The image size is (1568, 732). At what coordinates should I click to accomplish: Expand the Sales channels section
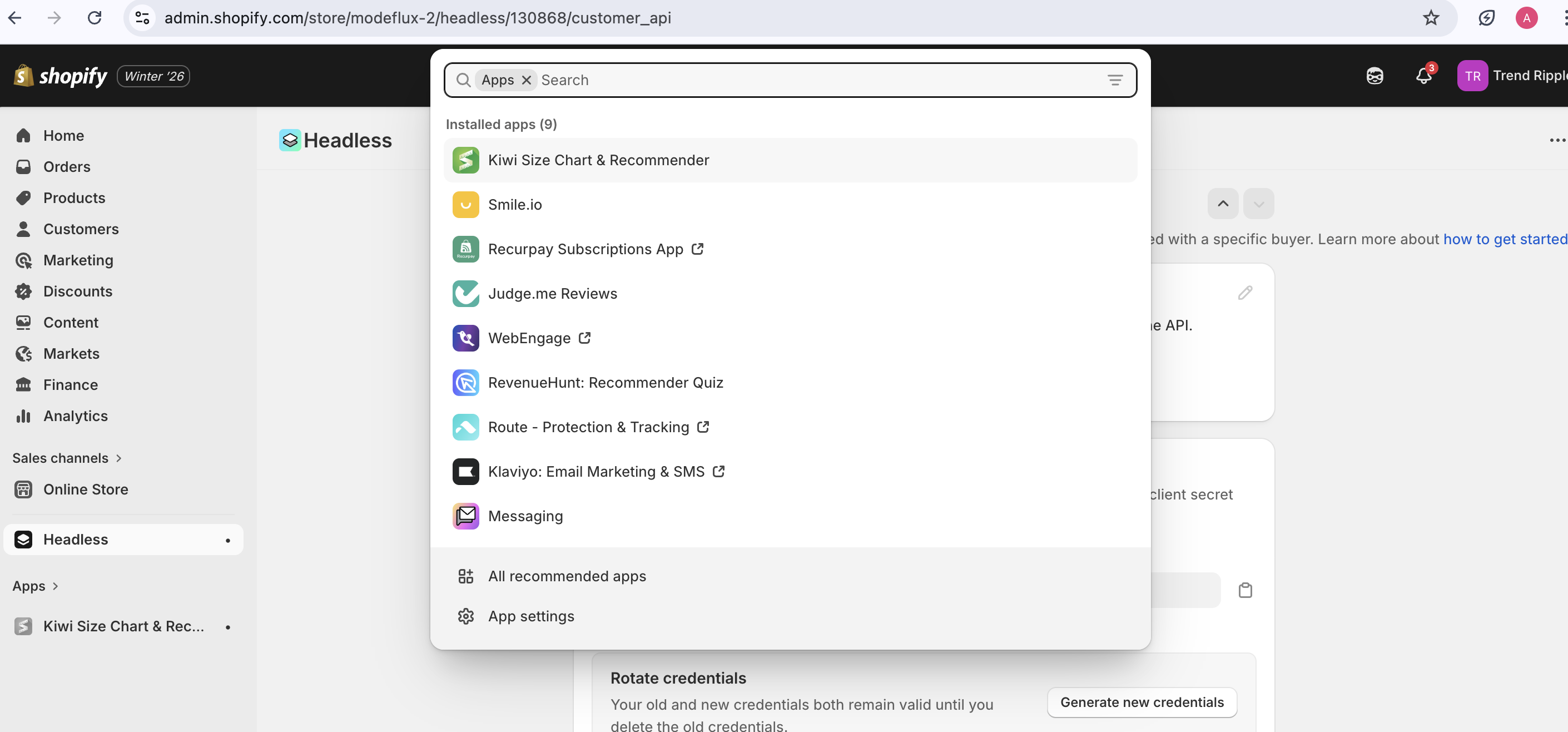(x=67, y=458)
